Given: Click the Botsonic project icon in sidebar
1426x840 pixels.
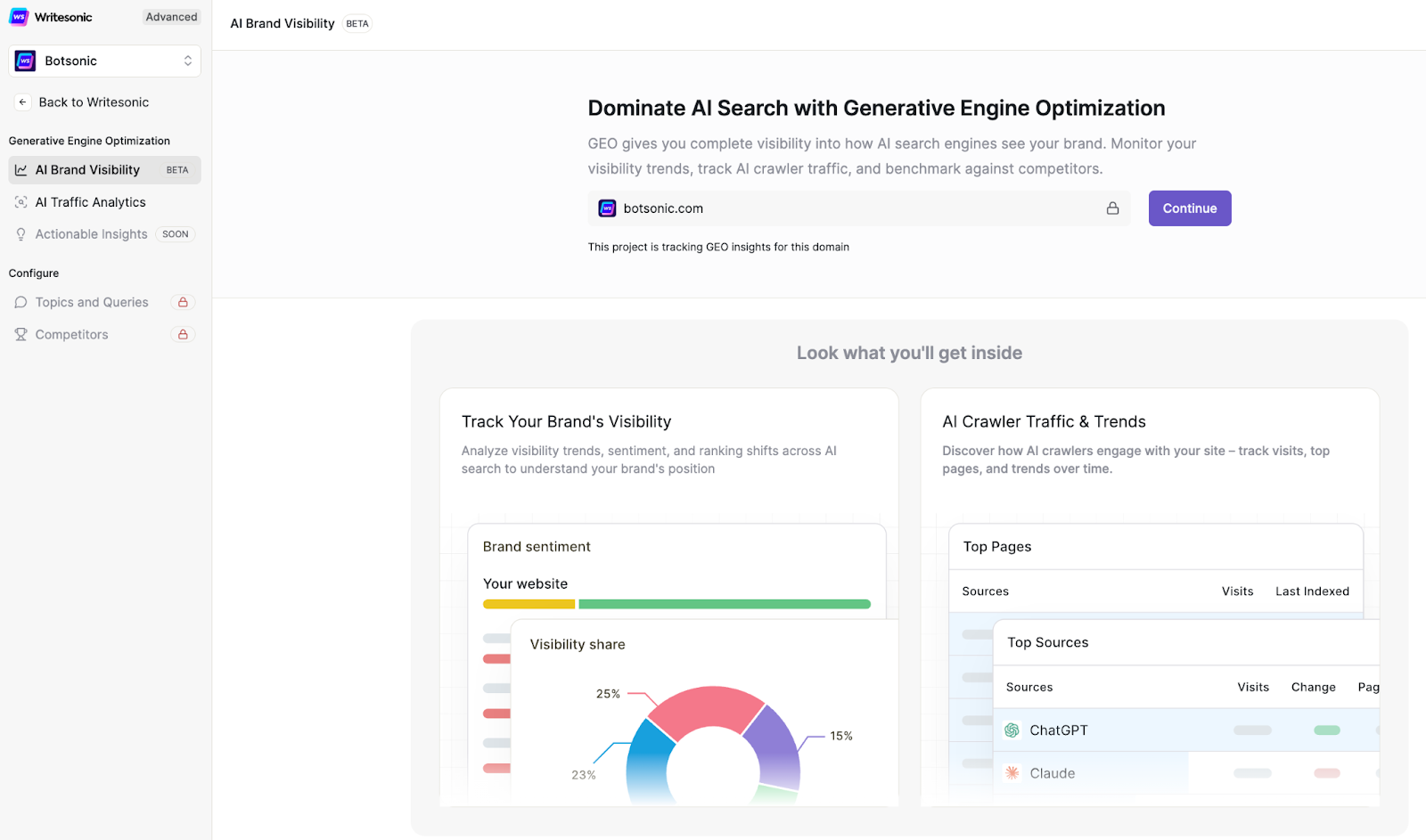Looking at the screenshot, I should tap(26, 61).
